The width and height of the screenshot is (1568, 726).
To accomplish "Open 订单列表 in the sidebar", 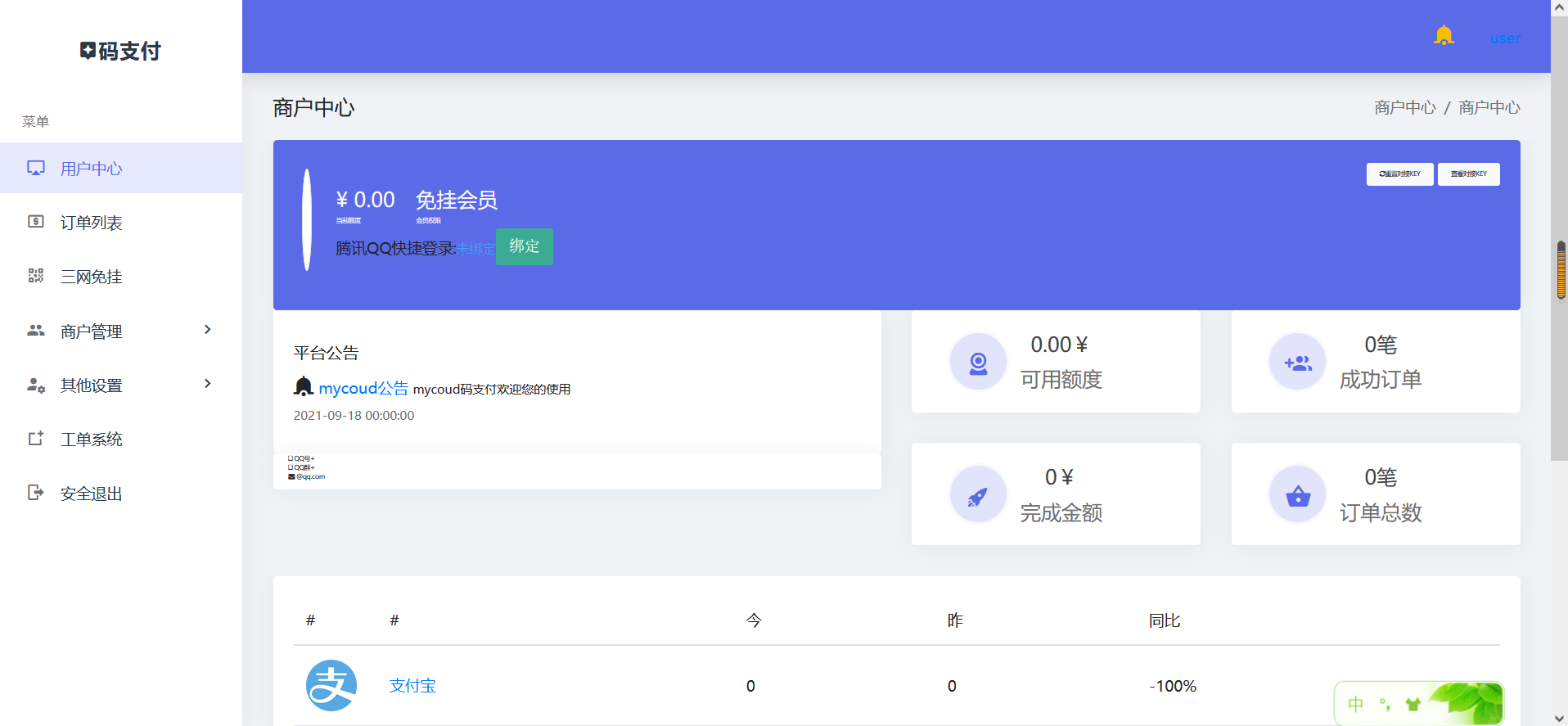I will tap(92, 223).
